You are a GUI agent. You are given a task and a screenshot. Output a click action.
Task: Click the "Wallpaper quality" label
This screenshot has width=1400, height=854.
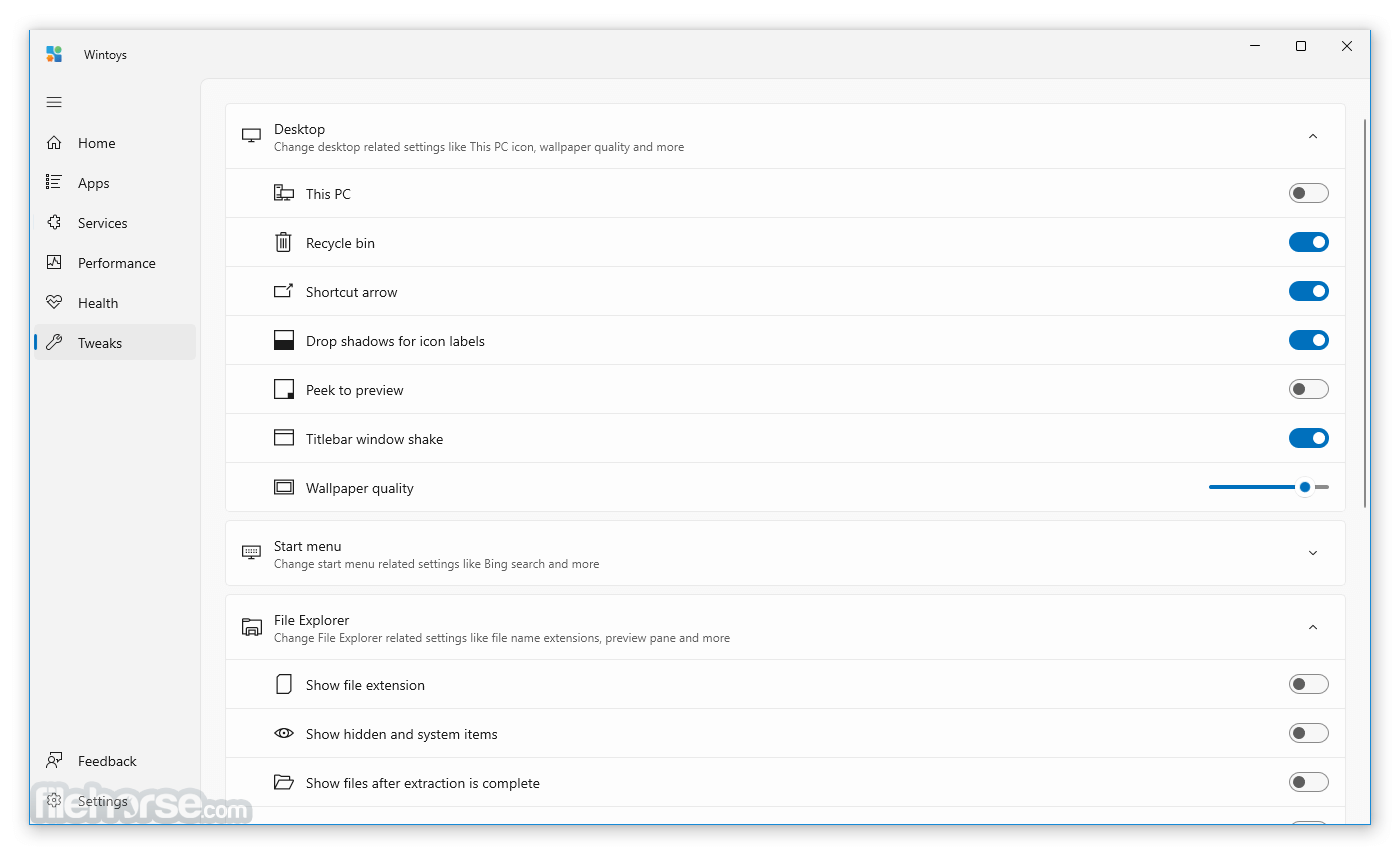(359, 488)
